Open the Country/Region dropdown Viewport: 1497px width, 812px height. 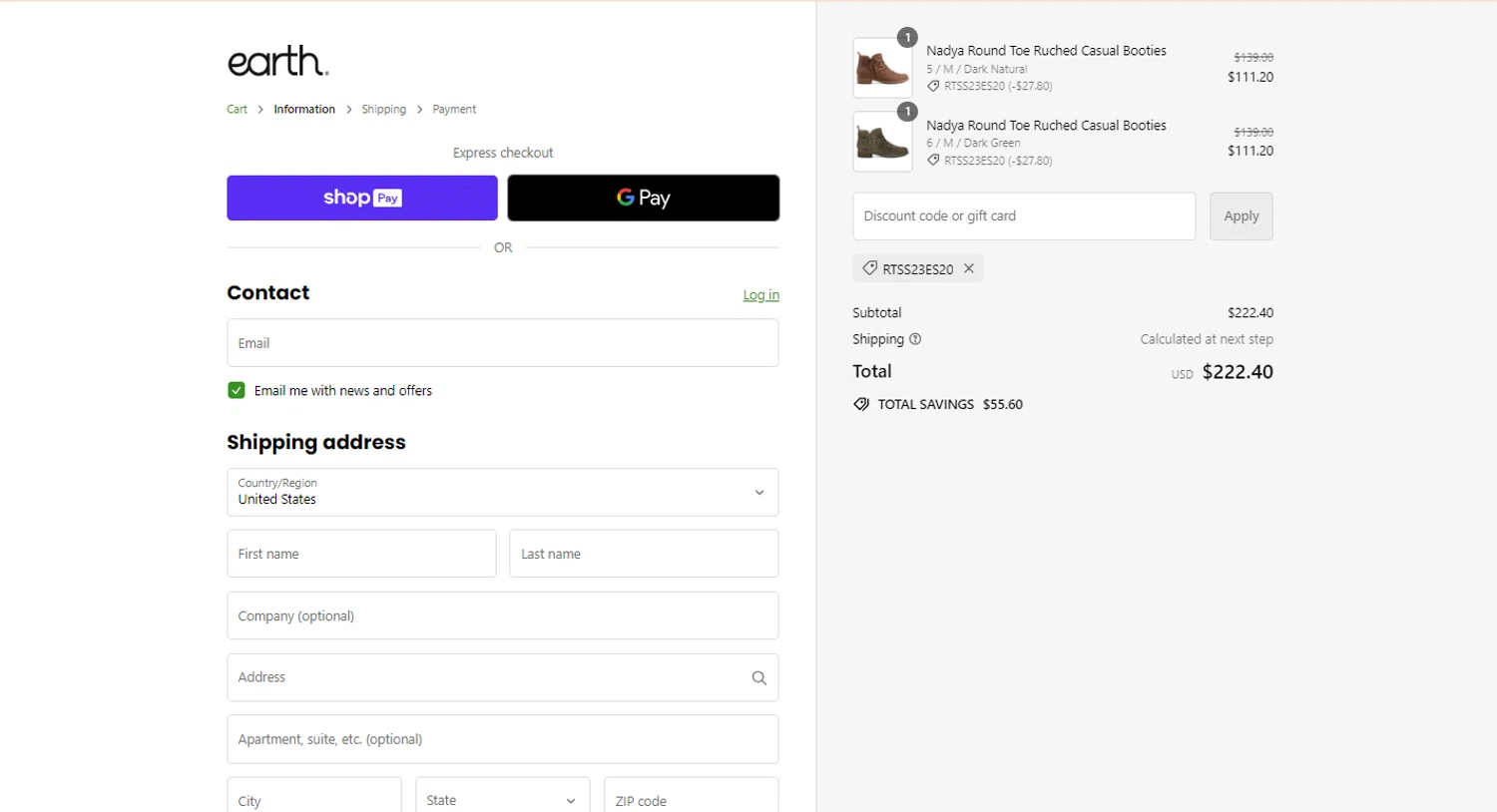click(x=503, y=493)
